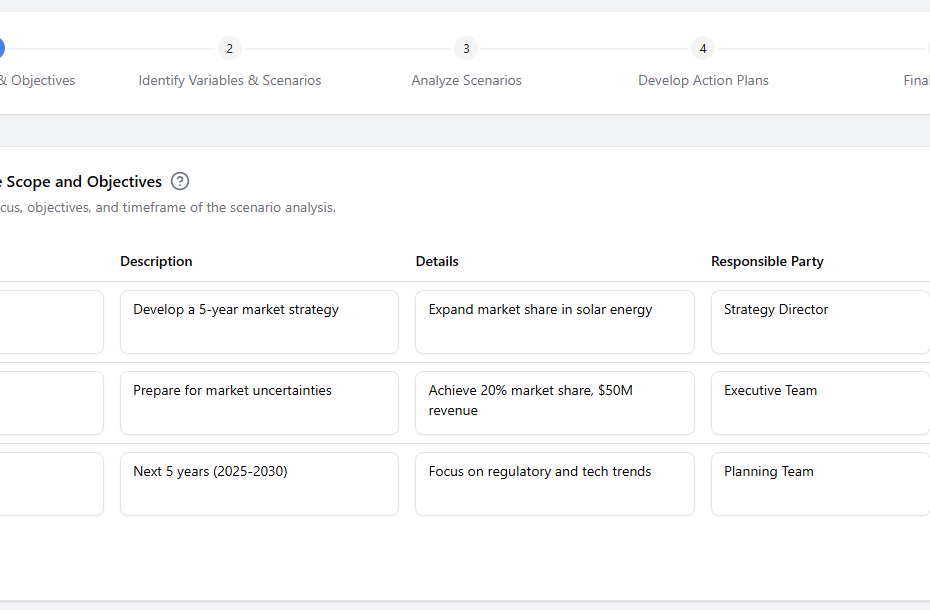Click the 'Expand market share in solar energy' field
Screen dimensions: 930x610
coord(554,322)
